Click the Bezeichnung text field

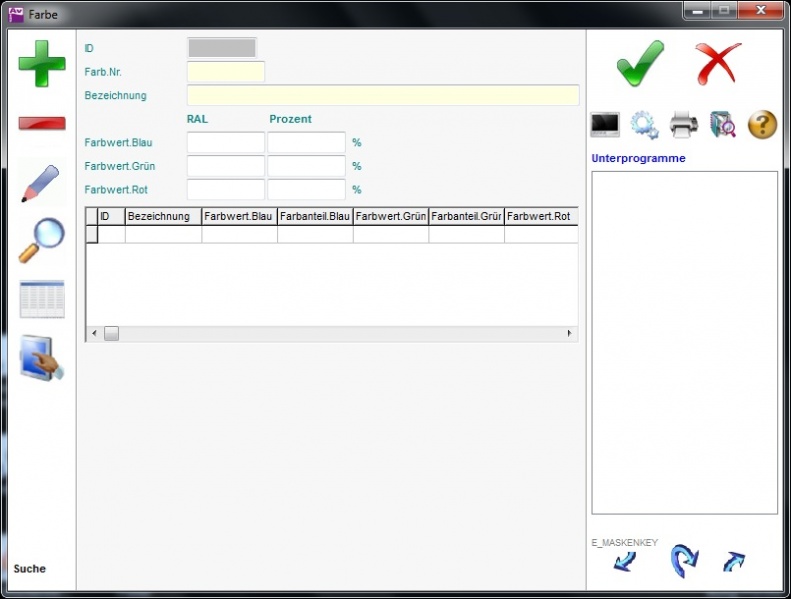coord(382,96)
